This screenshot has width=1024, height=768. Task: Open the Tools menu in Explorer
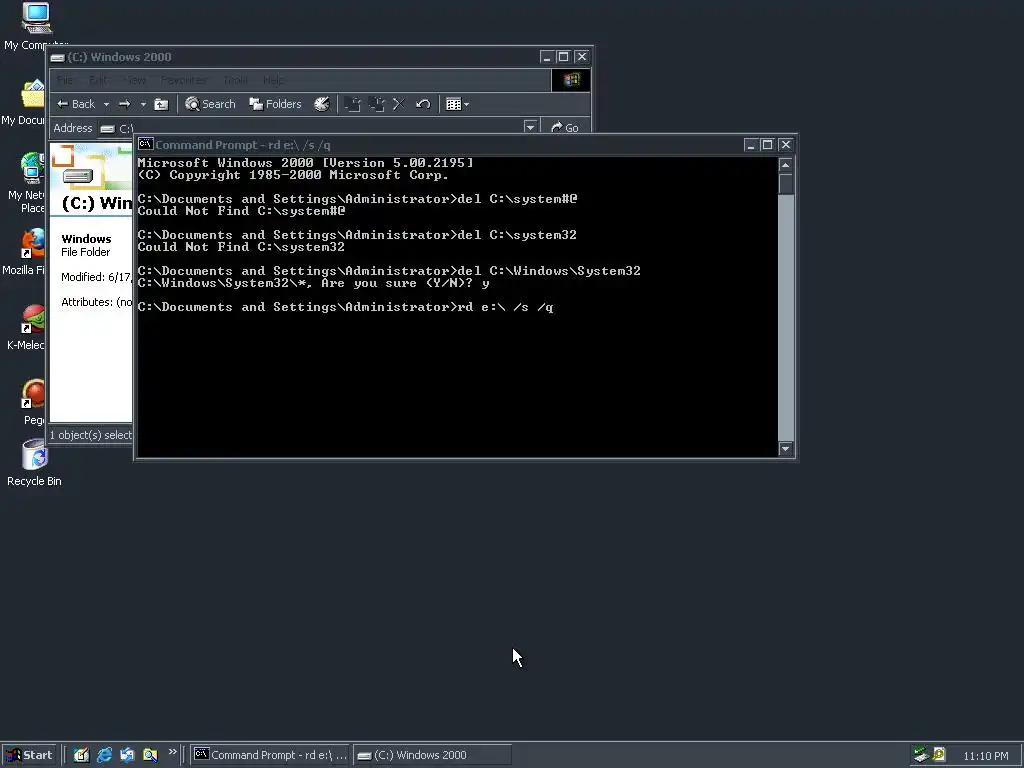point(235,80)
